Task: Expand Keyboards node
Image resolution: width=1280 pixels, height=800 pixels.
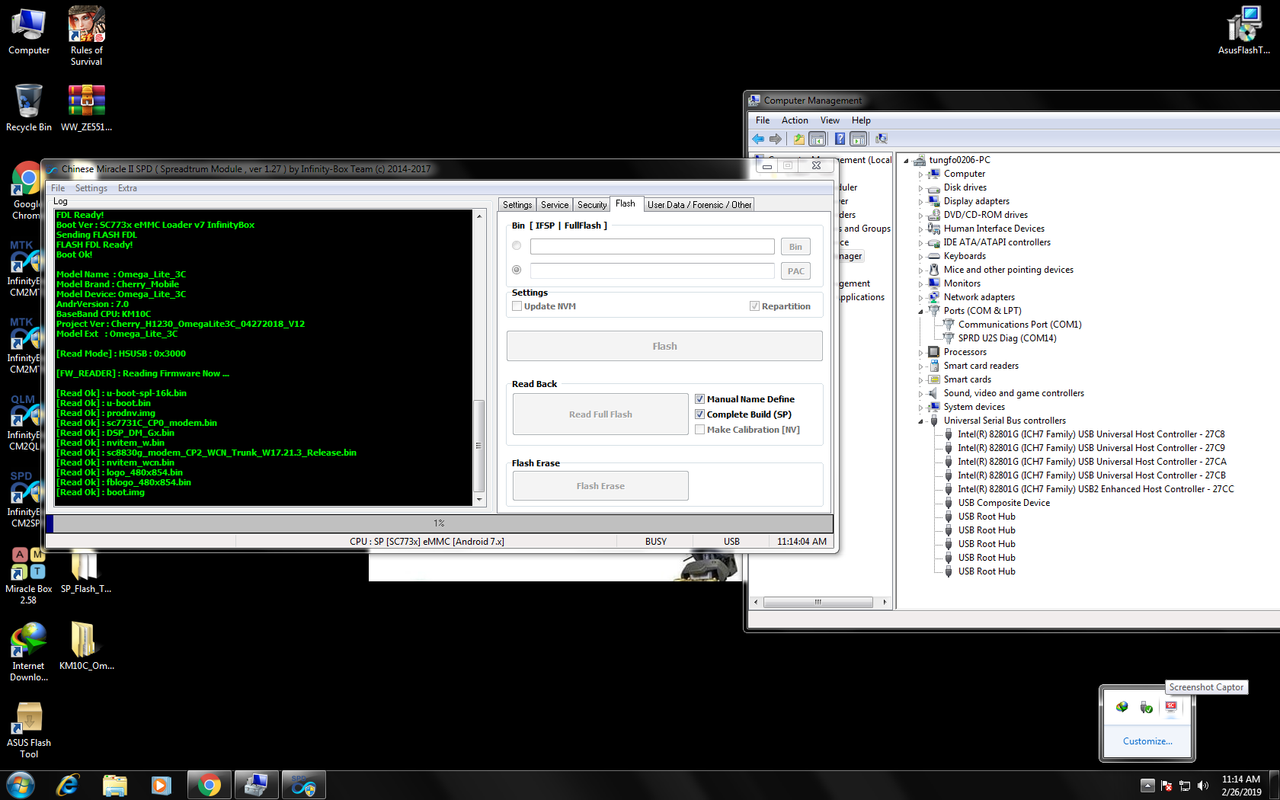Action: [x=921, y=256]
